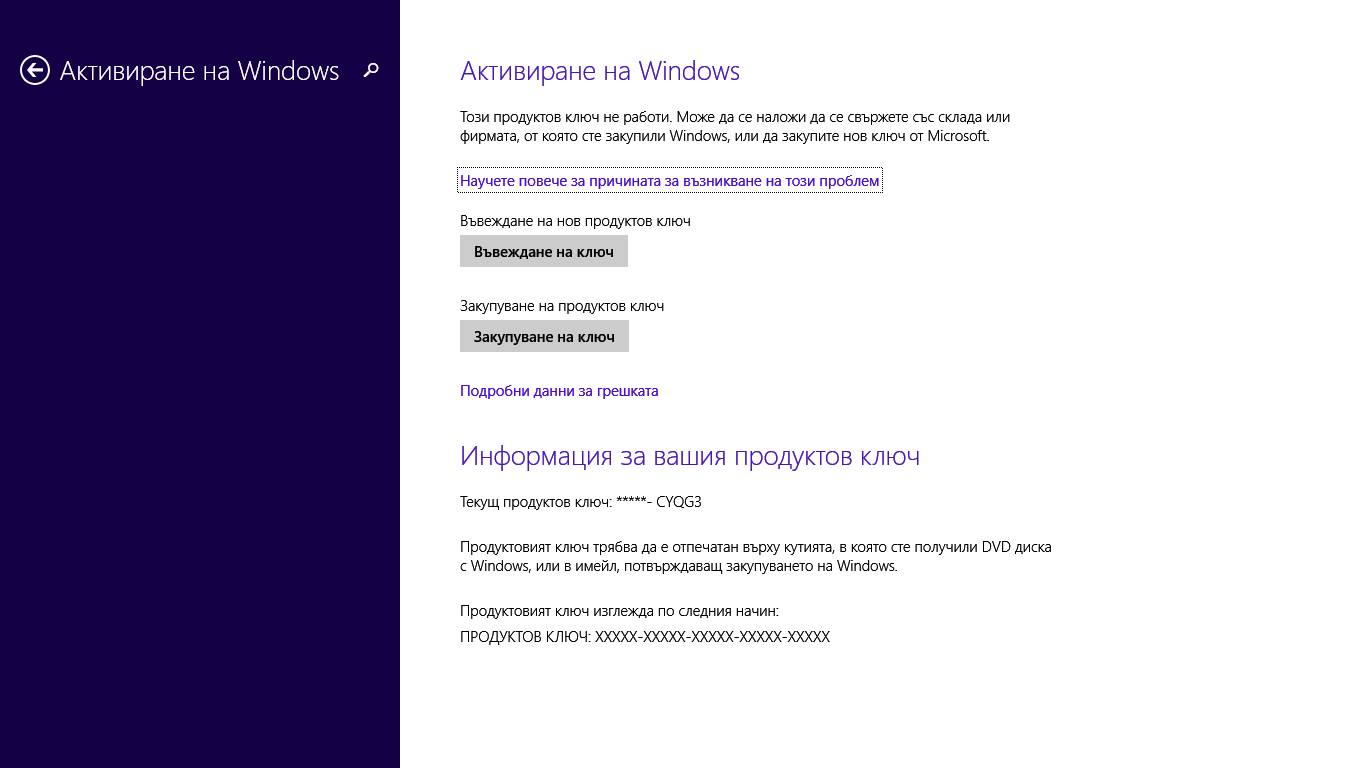Screen dimensions: 1366x768
Task: Open the link about why this problem occurs
Action: (x=669, y=180)
